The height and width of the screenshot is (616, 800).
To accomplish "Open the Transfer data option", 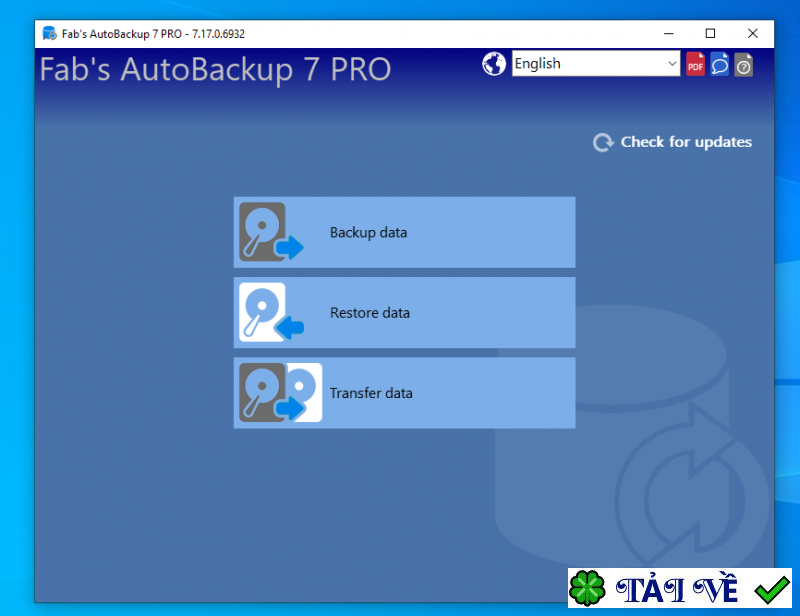I will [x=405, y=393].
